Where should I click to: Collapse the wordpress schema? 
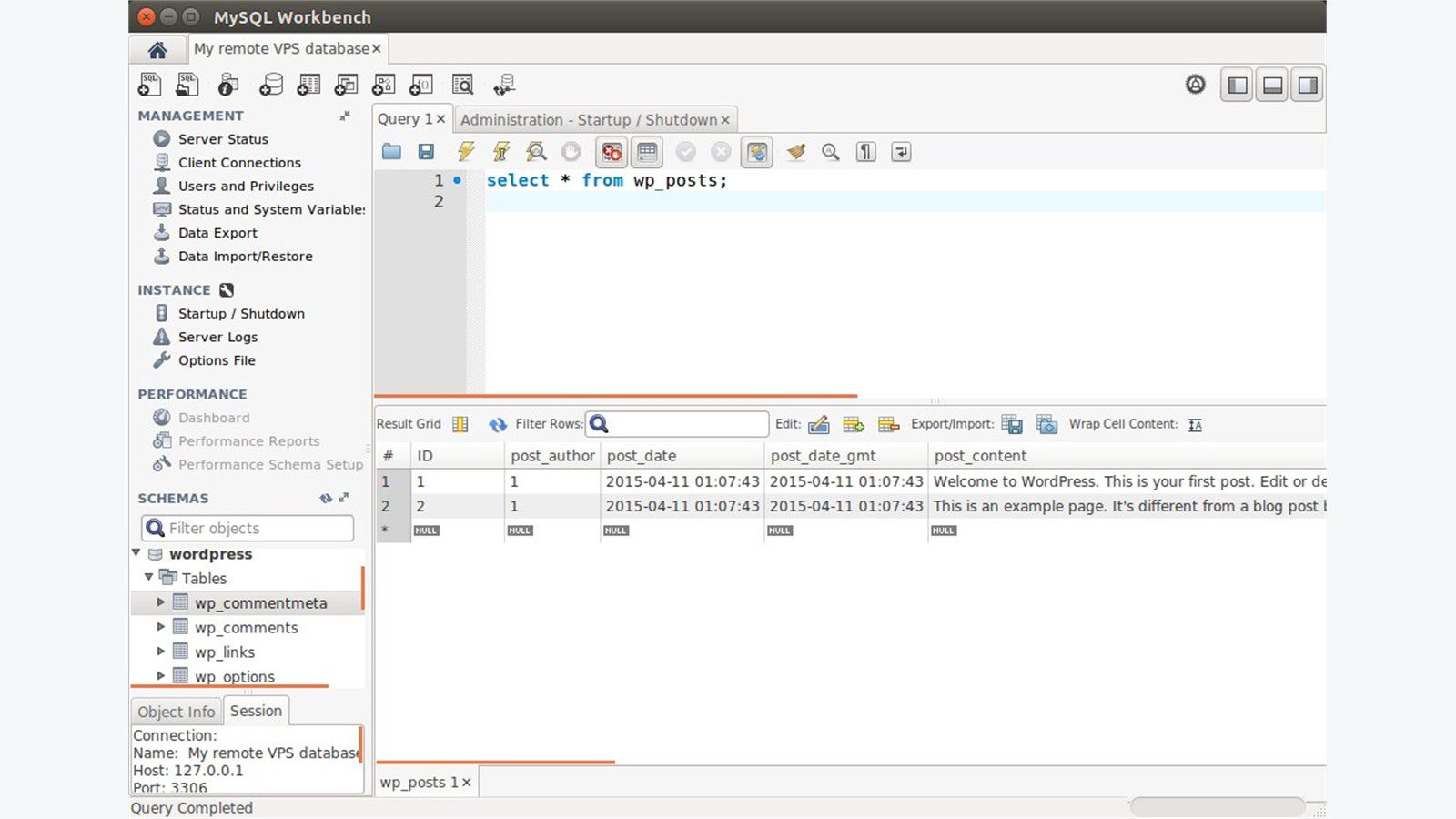[x=136, y=553]
